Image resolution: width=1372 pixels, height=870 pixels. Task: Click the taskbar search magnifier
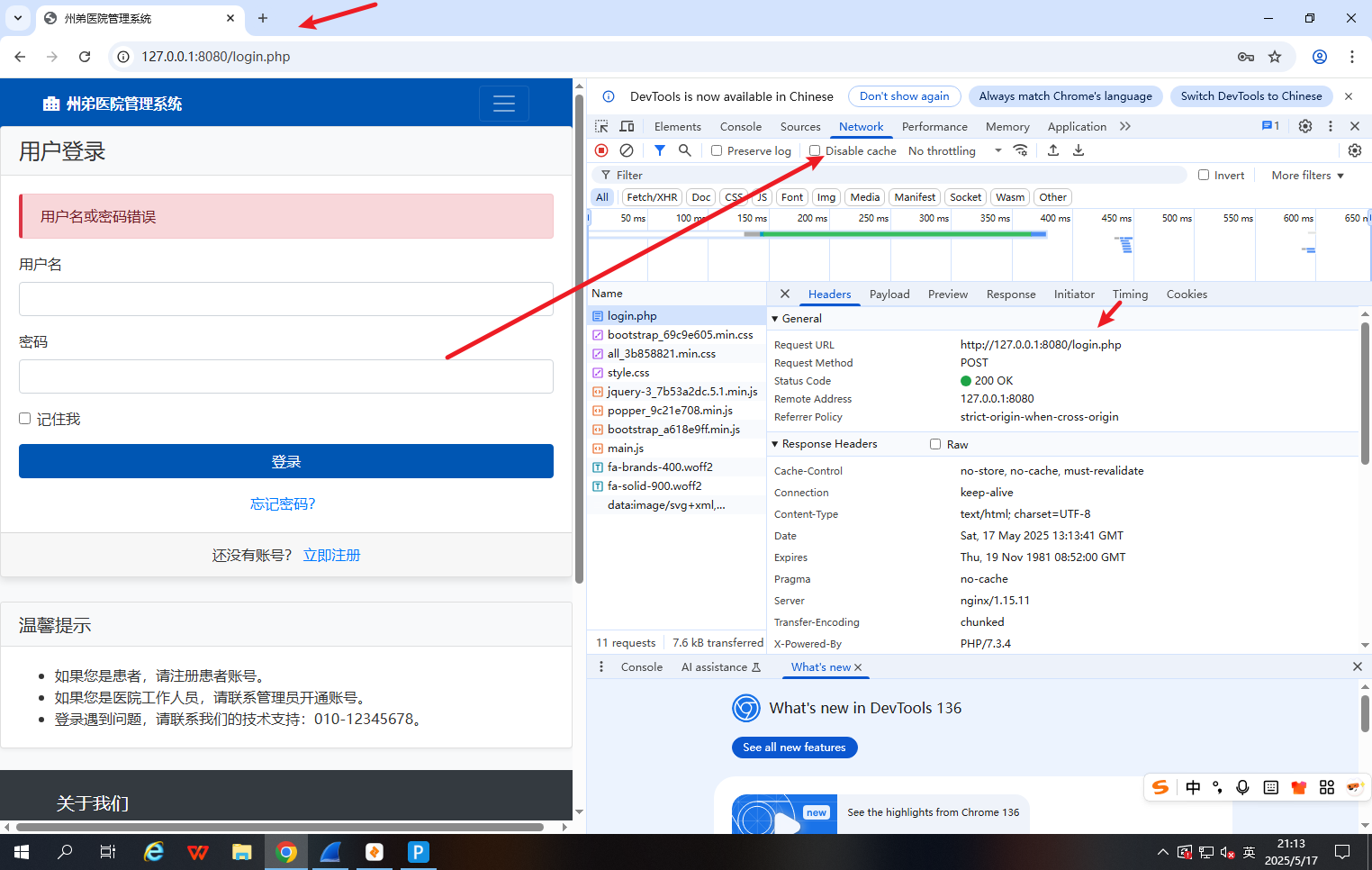(x=65, y=851)
